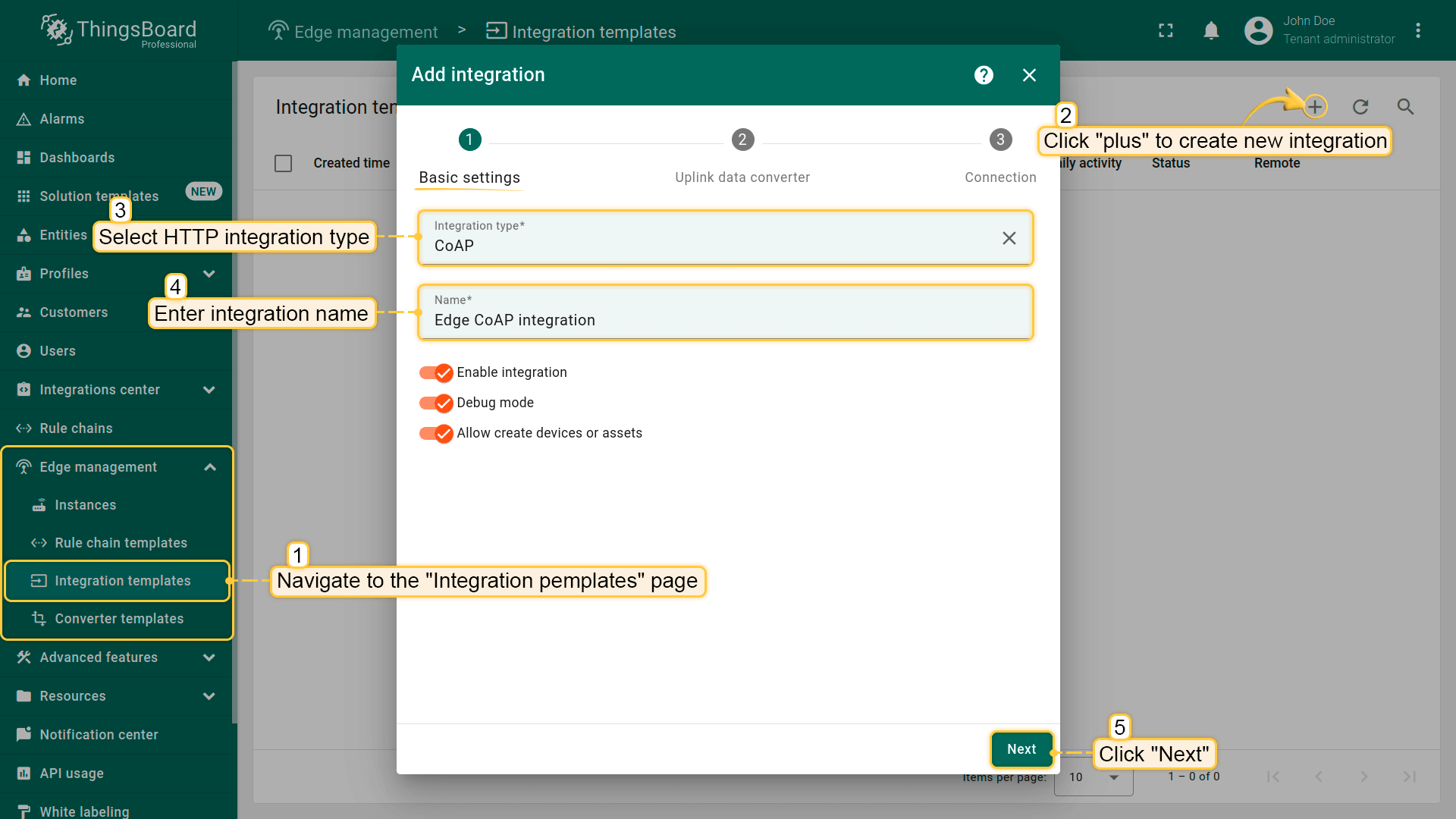The height and width of the screenshot is (819, 1456).
Task: Toggle Enable integration switch
Action: [x=436, y=372]
